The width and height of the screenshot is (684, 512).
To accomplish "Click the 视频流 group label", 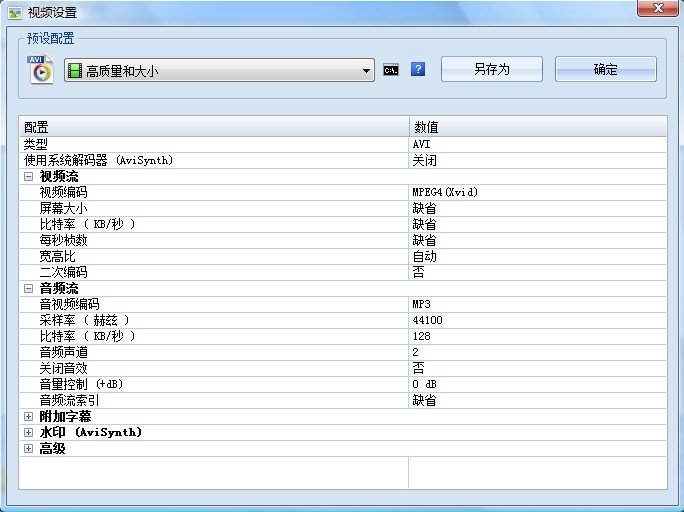I will [x=59, y=177].
